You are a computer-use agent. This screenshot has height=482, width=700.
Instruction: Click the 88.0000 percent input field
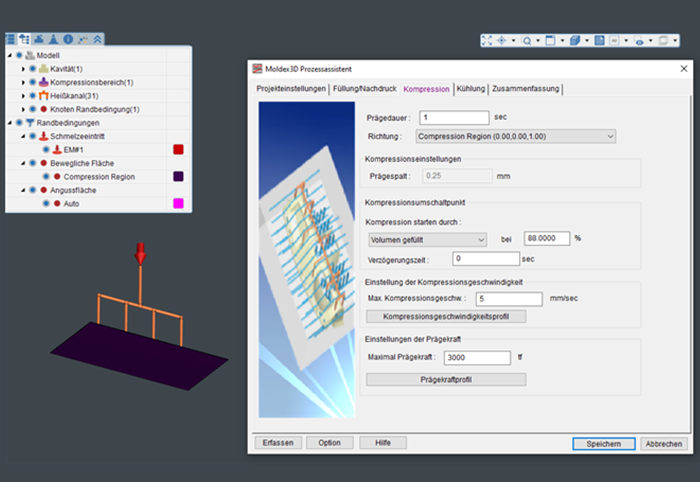547,238
